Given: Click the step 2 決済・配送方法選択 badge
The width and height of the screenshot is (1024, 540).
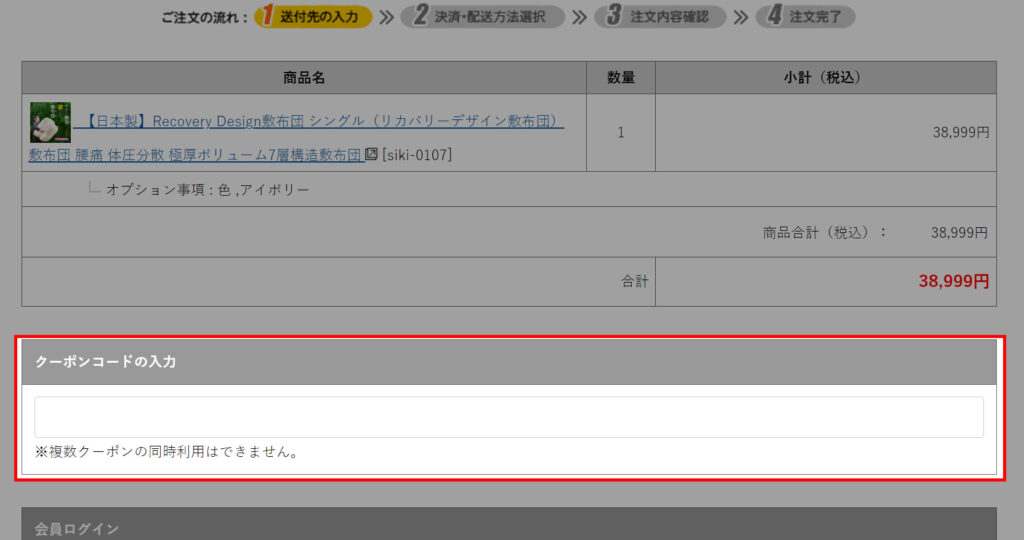Looking at the screenshot, I should point(482,17).
